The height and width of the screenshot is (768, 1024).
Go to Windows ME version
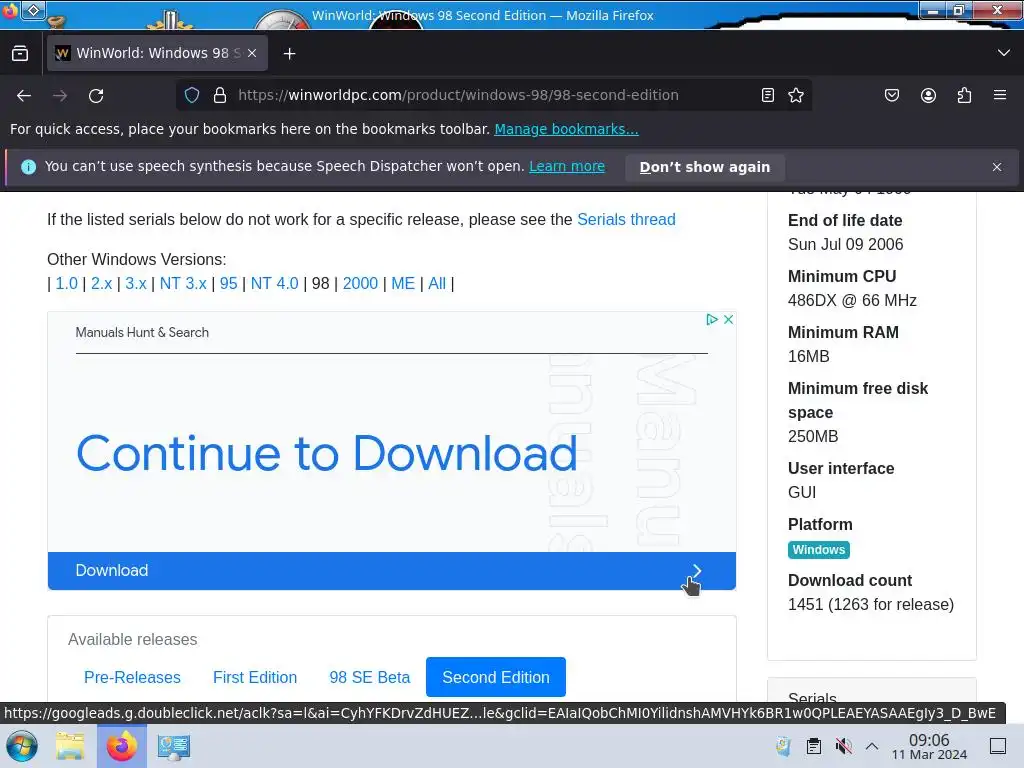(403, 283)
